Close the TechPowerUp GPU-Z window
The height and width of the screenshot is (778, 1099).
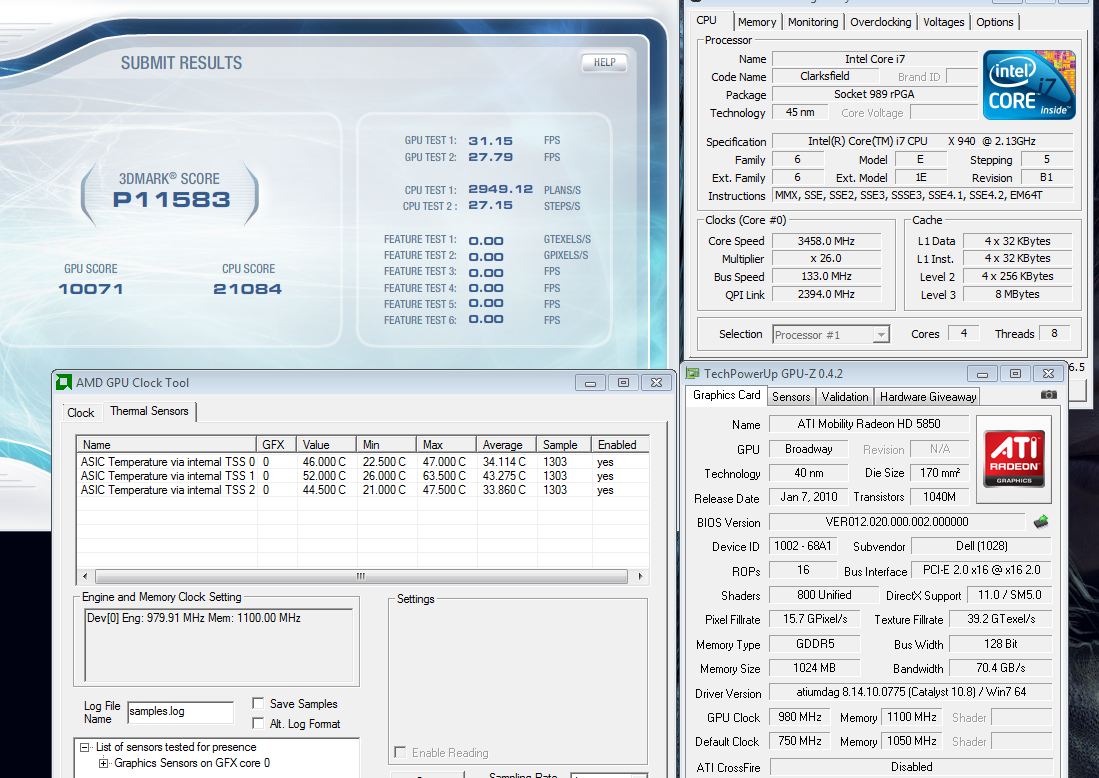click(1049, 374)
